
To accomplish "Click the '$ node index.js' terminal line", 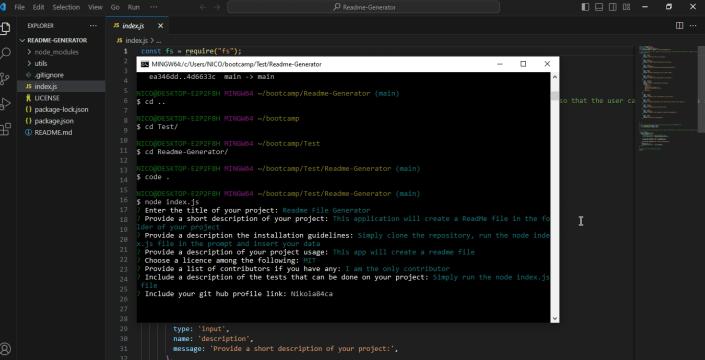I will pos(168,202).
